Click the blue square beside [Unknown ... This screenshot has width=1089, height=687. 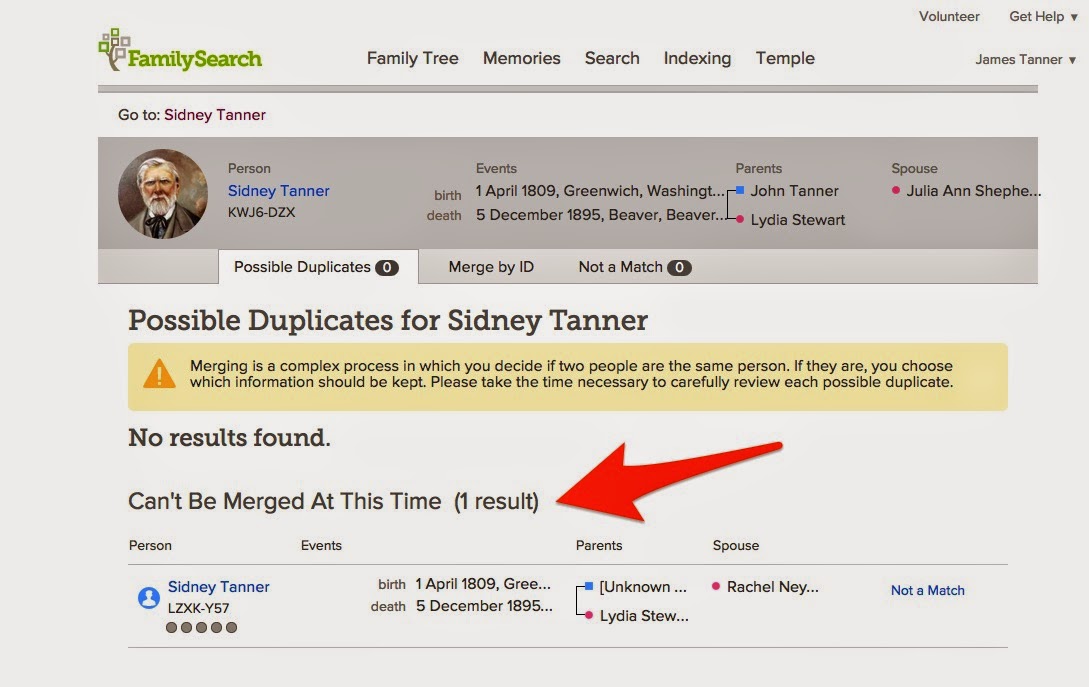tap(589, 586)
